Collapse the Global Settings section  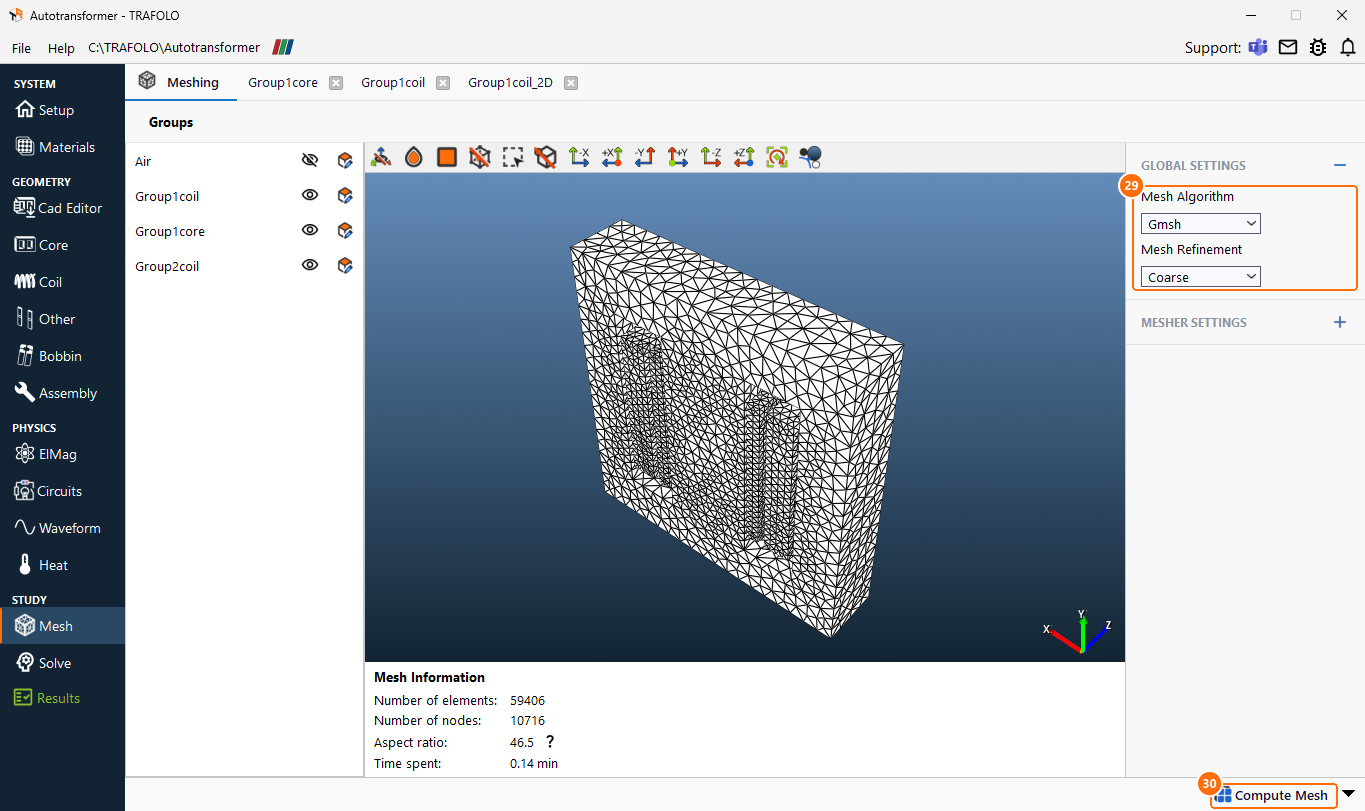[1340, 165]
